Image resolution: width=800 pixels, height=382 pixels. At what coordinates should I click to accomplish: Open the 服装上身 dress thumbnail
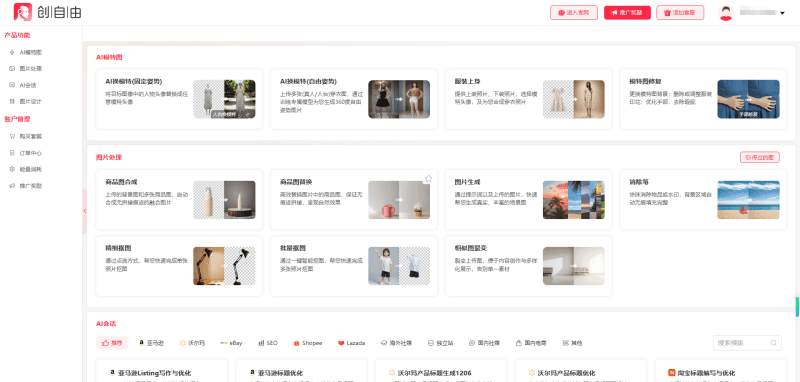tap(573, 99)
